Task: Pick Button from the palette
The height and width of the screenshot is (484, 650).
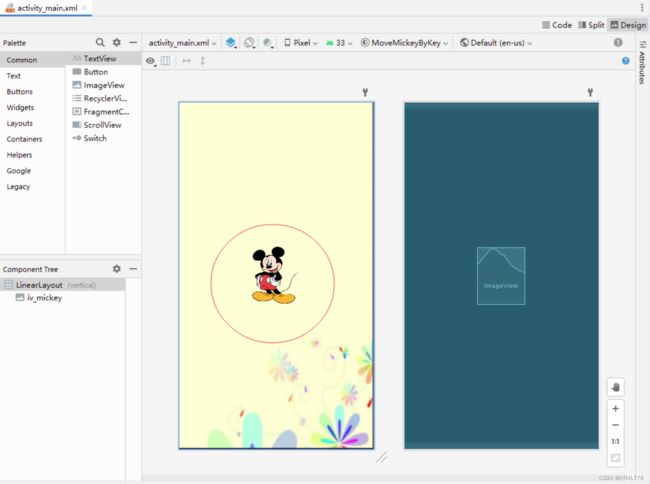Action: pyautogui.click(x=104, y=72)
